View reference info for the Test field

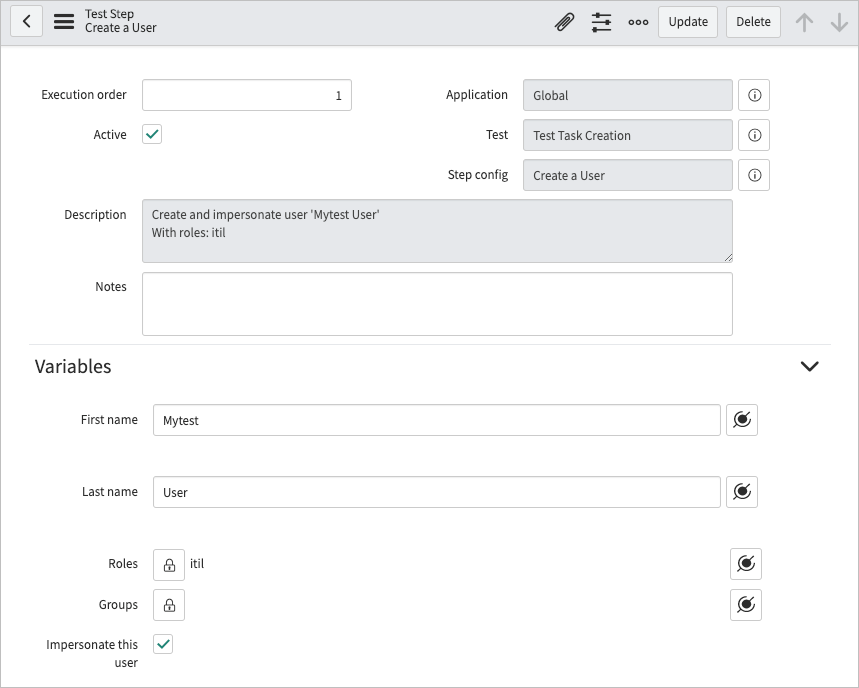click(x=753, y=134)
